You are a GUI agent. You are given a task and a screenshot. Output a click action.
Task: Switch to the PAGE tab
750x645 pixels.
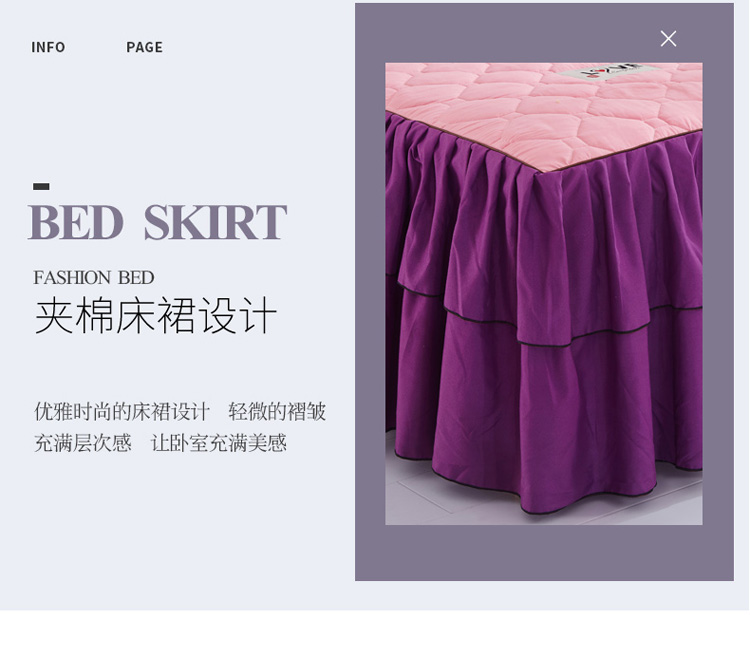coord(144,47)
